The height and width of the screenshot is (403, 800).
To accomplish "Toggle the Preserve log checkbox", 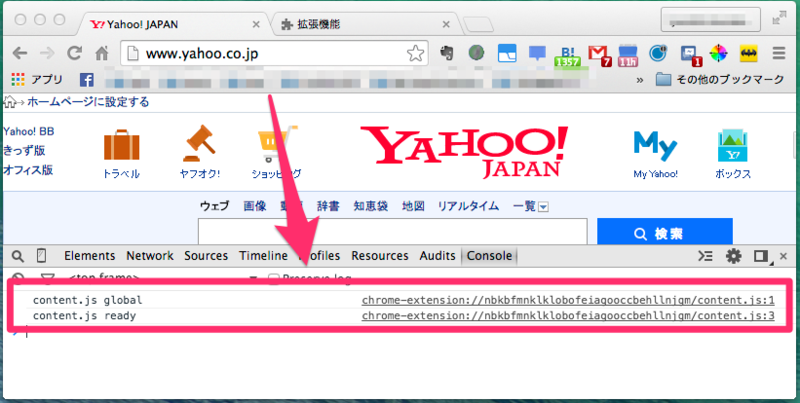I will click(x=273, y=279).
